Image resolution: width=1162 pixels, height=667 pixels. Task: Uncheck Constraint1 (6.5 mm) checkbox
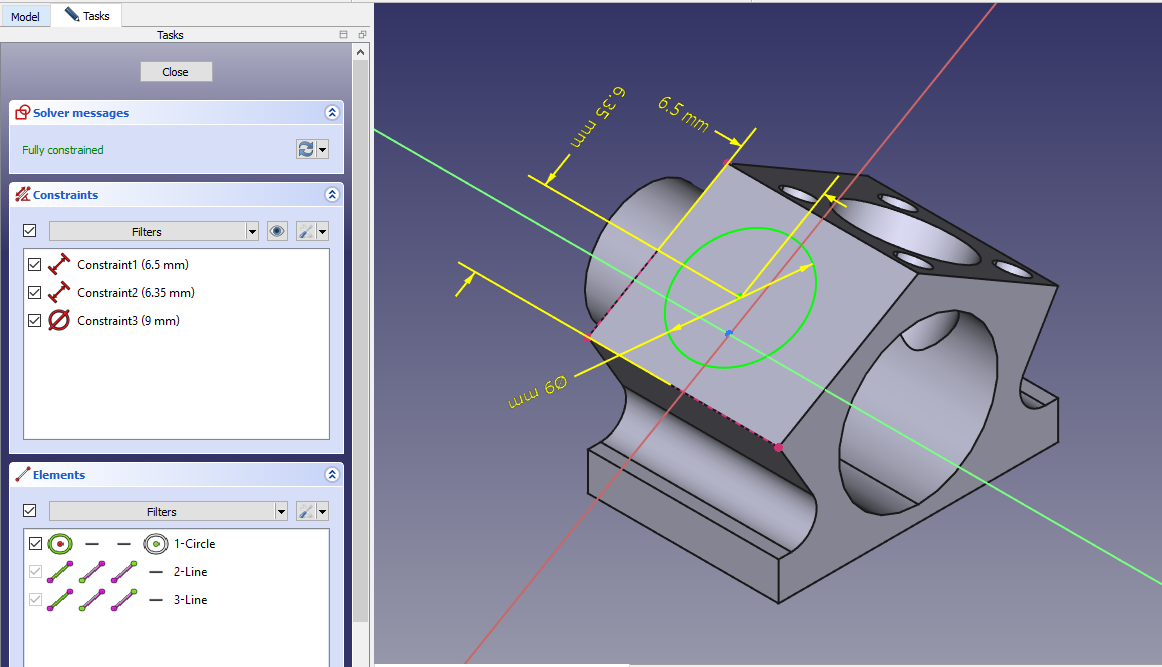pyautogui.click(x=35, y=265)
